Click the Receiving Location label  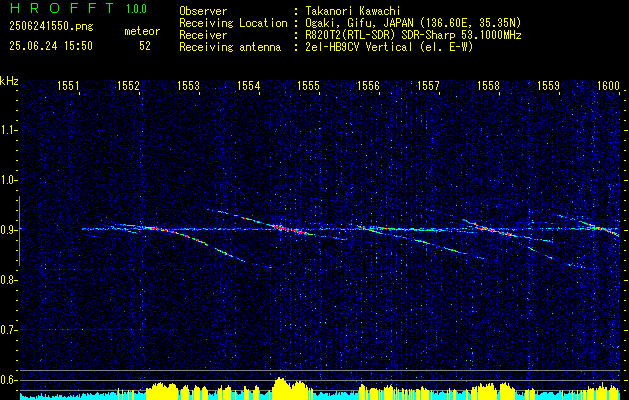[x=233, y=23]
